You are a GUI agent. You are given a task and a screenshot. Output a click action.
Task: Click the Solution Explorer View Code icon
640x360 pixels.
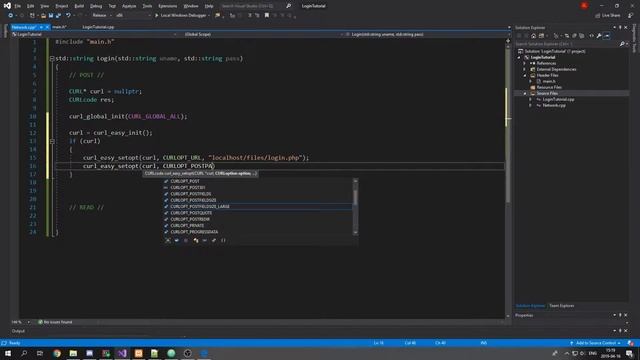tap(591, 36)
